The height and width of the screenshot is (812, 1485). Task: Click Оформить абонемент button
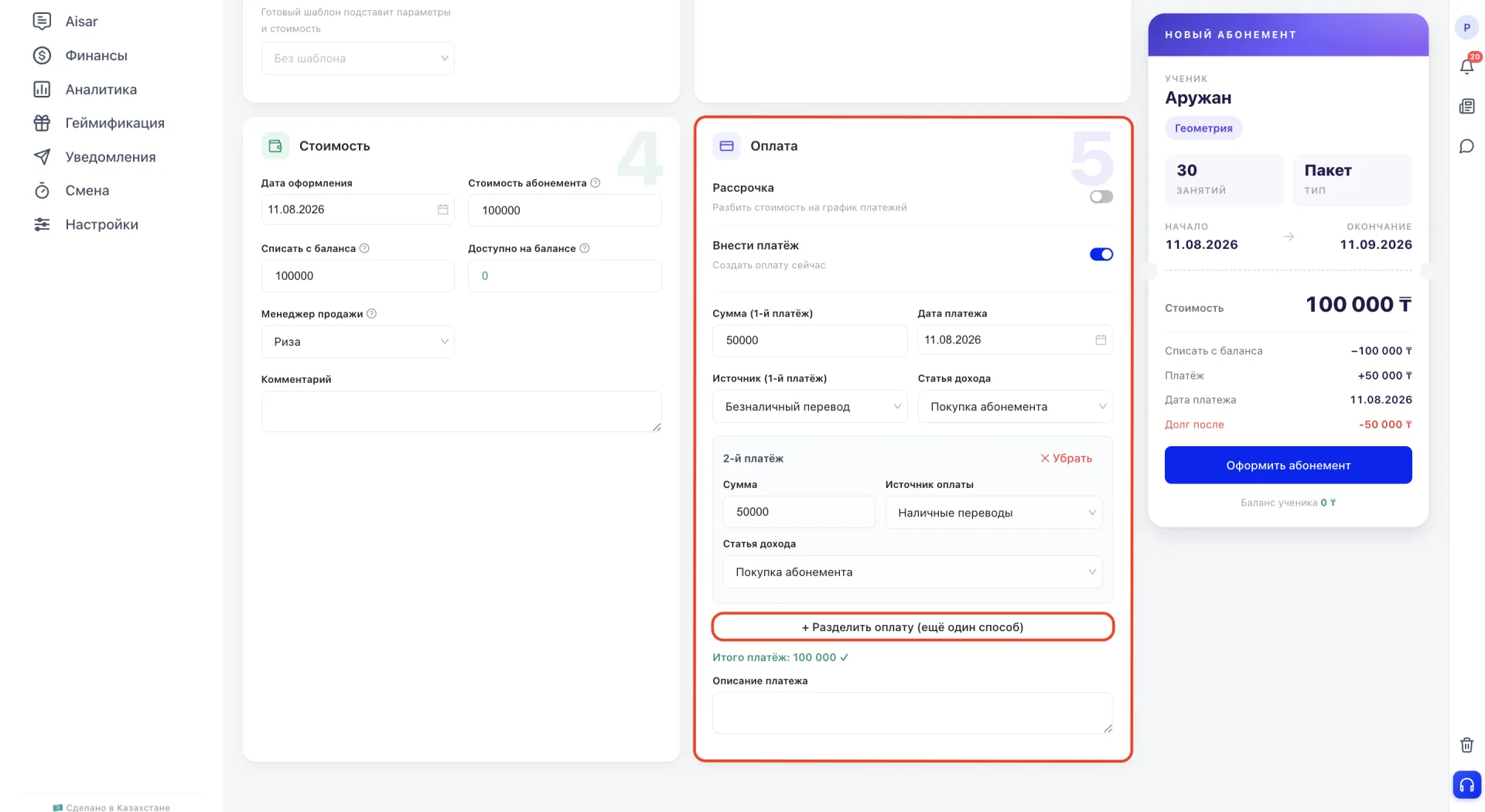point(1288,466)
